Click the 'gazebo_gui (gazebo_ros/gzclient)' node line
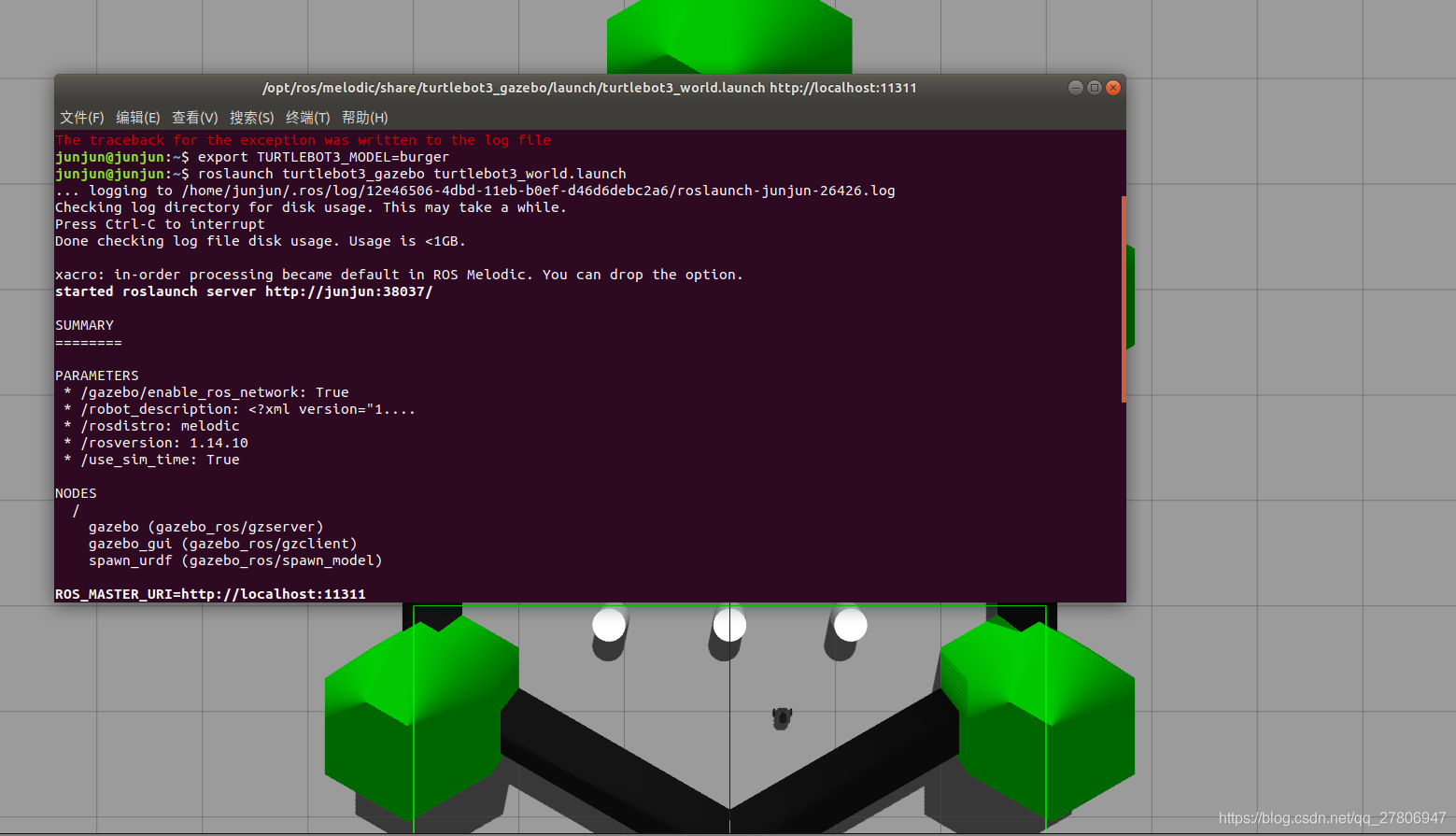The height and width of the screenshot is (836, 1456). point(223,544)
